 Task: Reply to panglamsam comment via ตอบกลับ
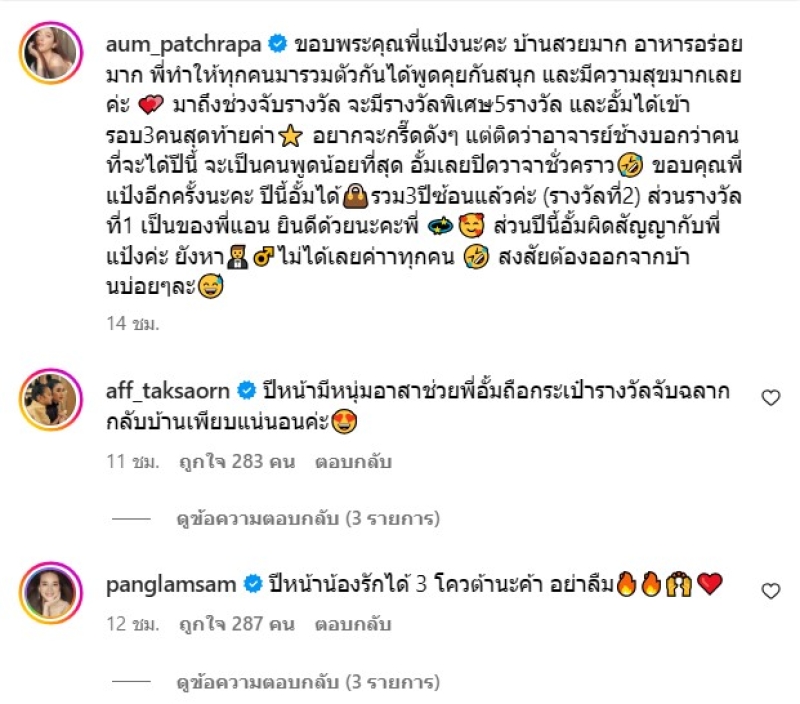[353, 624]
